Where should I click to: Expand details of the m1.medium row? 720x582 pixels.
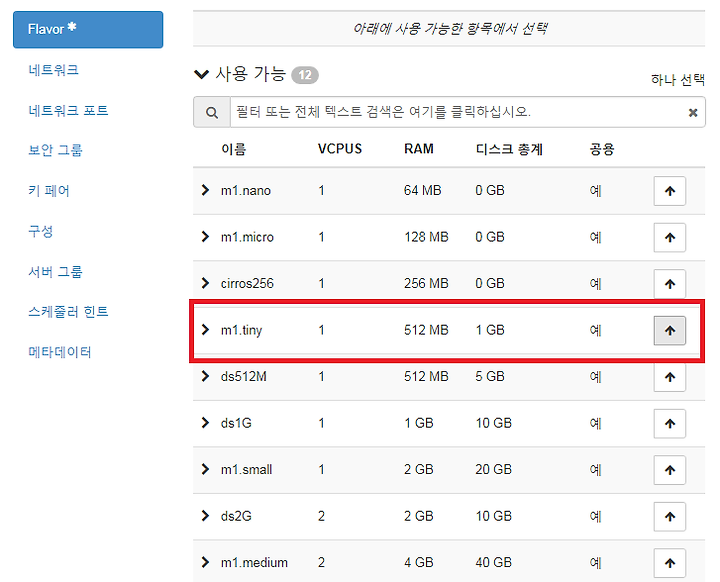coord(205,562)
